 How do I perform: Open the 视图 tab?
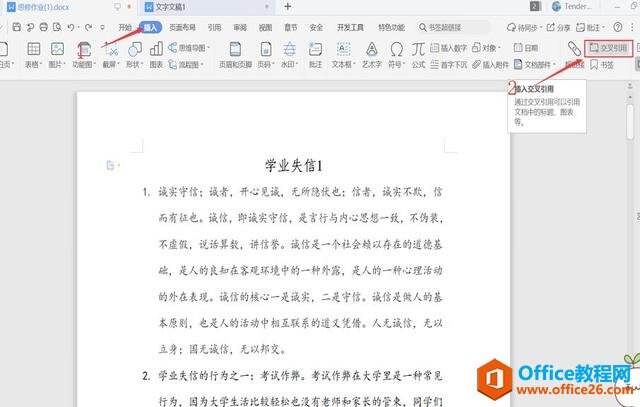(x=265, y=27)
